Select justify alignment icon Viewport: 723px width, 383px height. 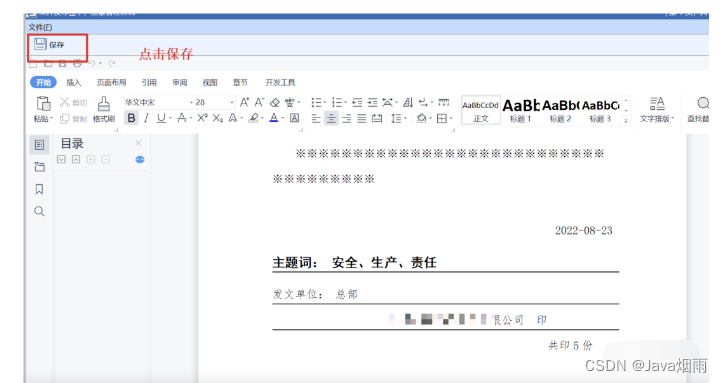tap(362, 118)
